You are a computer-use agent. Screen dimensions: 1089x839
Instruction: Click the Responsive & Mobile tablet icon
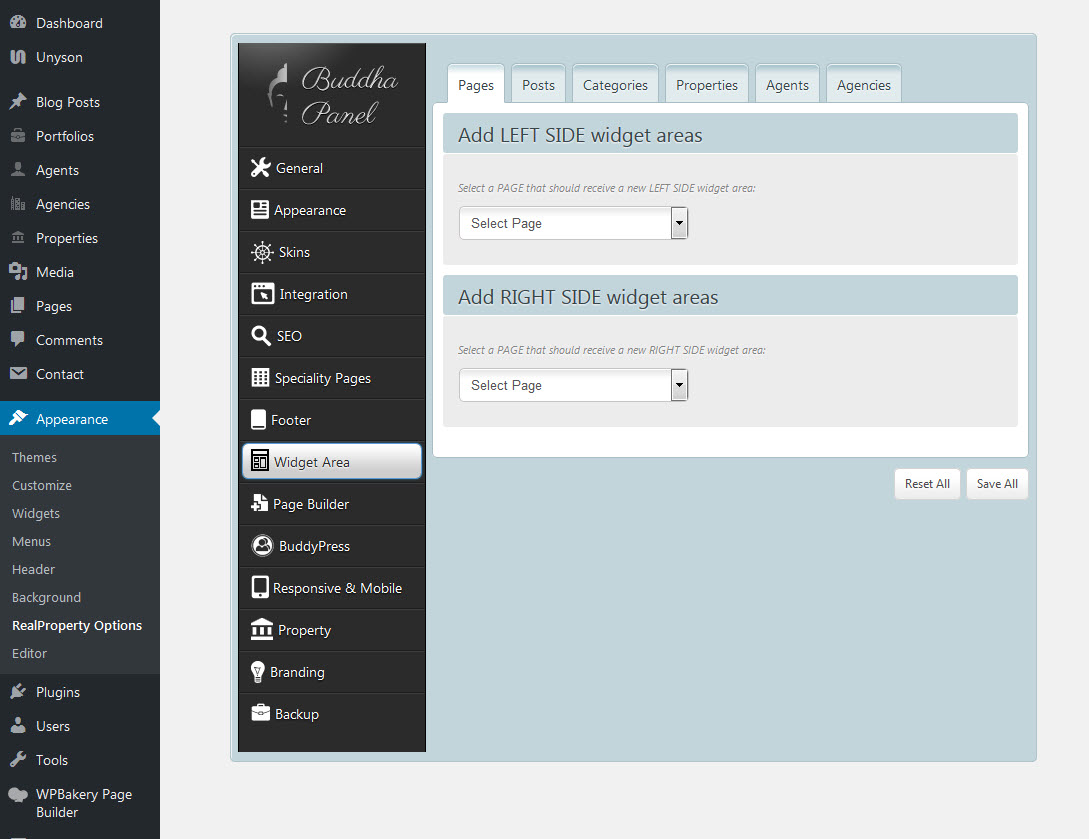[260, 588]
